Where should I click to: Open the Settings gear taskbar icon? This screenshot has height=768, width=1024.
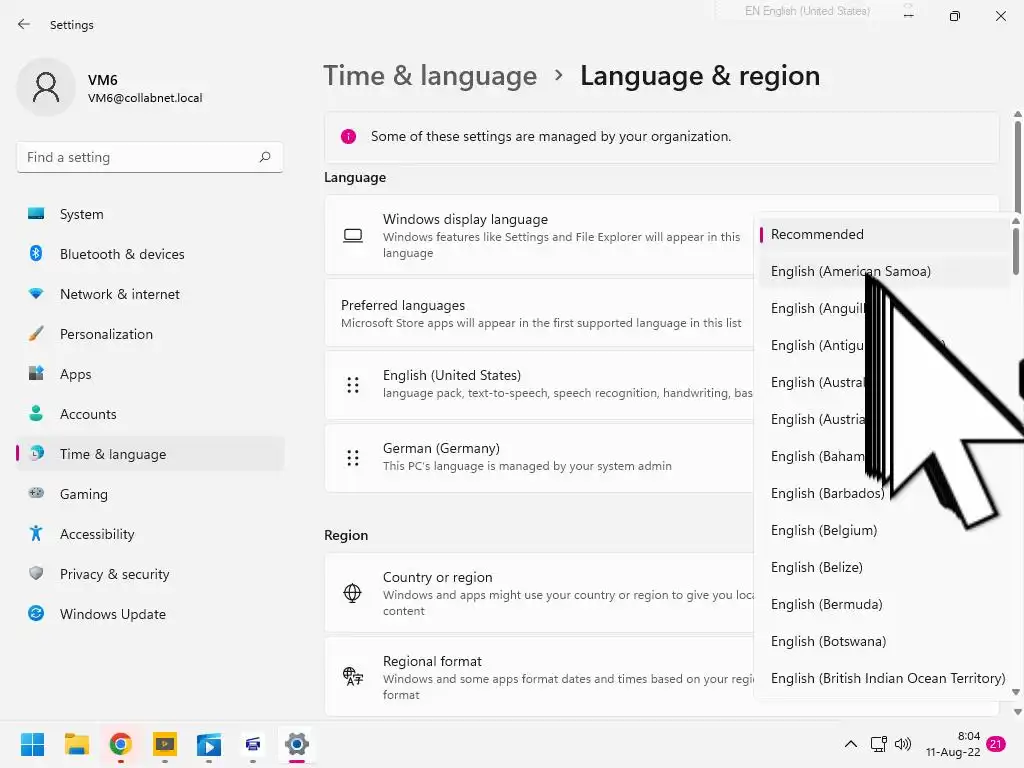296,744
